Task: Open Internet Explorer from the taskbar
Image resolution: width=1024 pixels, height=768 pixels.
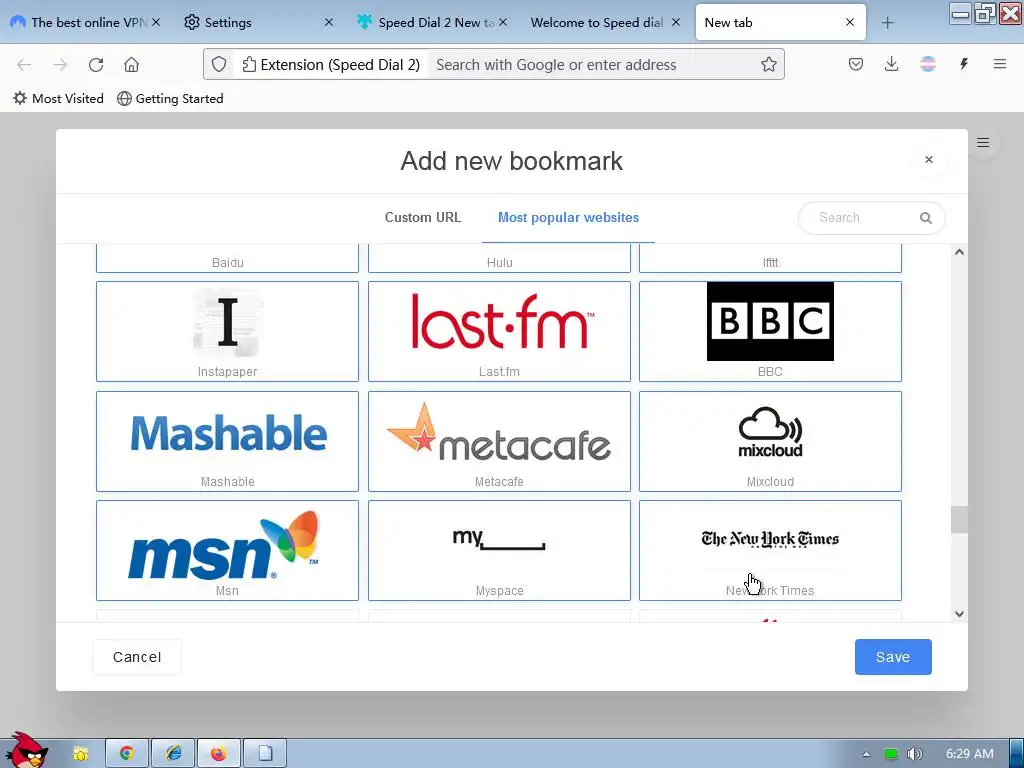Action: click(173, 753)
